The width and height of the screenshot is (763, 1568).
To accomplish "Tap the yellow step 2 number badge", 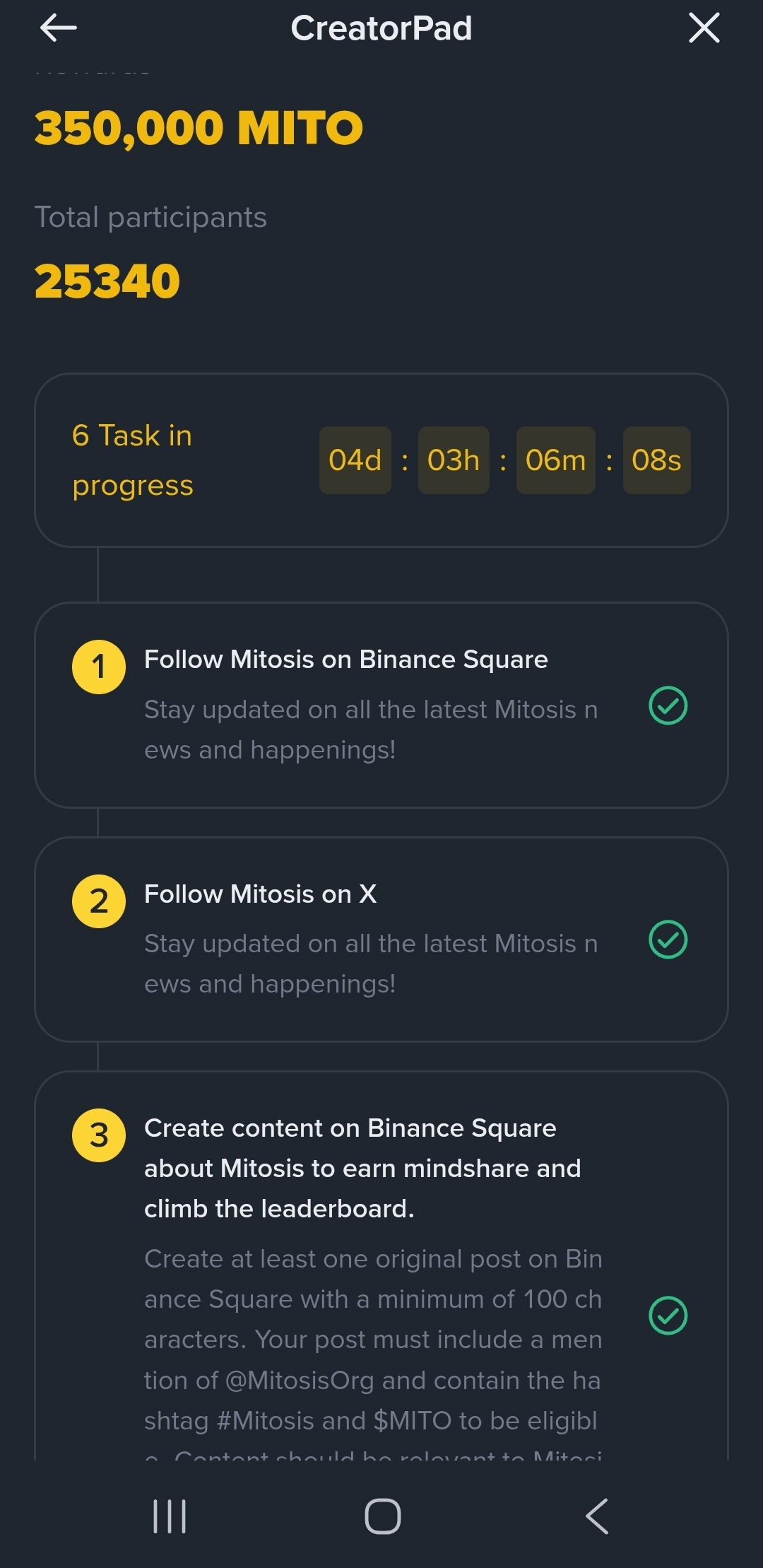I will 99,901.
